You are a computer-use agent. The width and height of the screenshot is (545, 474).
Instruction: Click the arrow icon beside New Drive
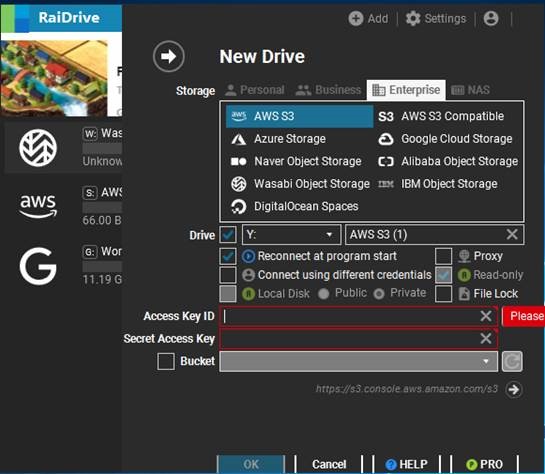pyautogui.click(x=169, y=56)
